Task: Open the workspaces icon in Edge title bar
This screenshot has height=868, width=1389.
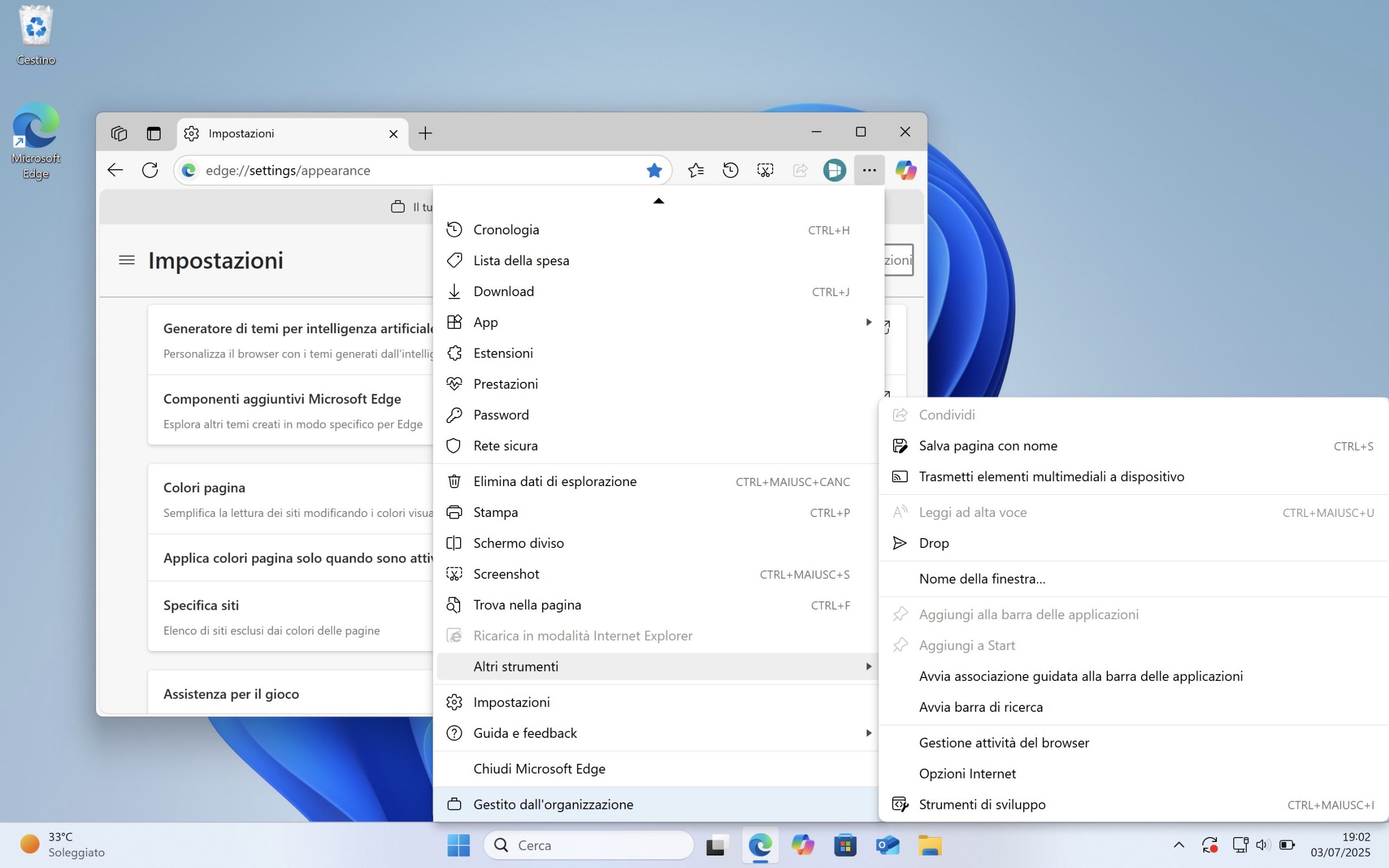Action: tap(119, 133)
